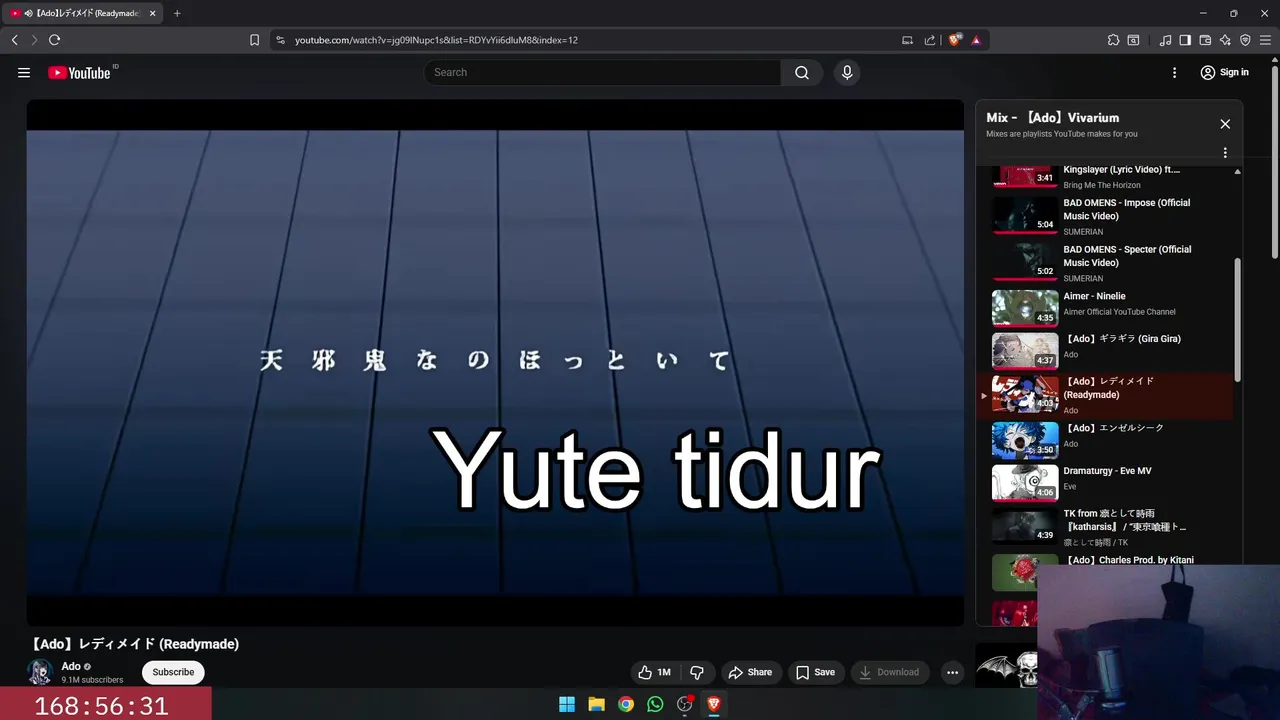Close the Ado Readymade tab
This screenshot has width=1280, height=720.
[x=152, y=13]
